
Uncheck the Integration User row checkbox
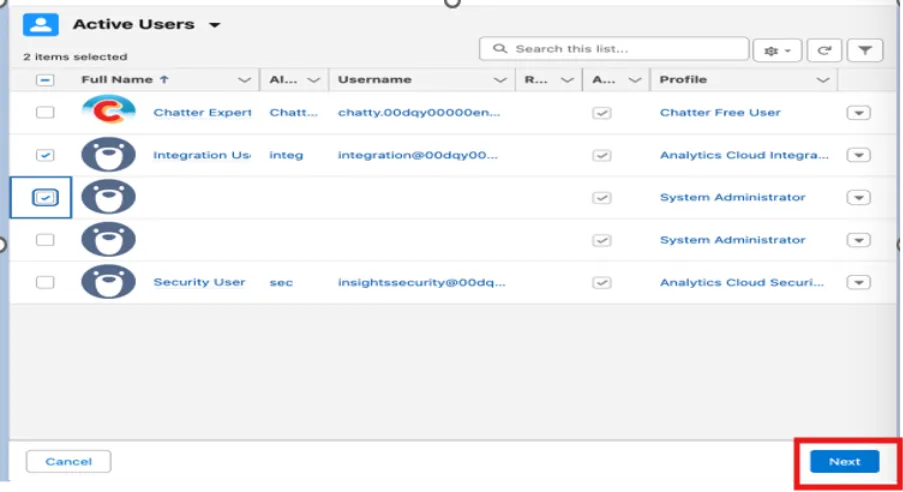pos(45,155)
